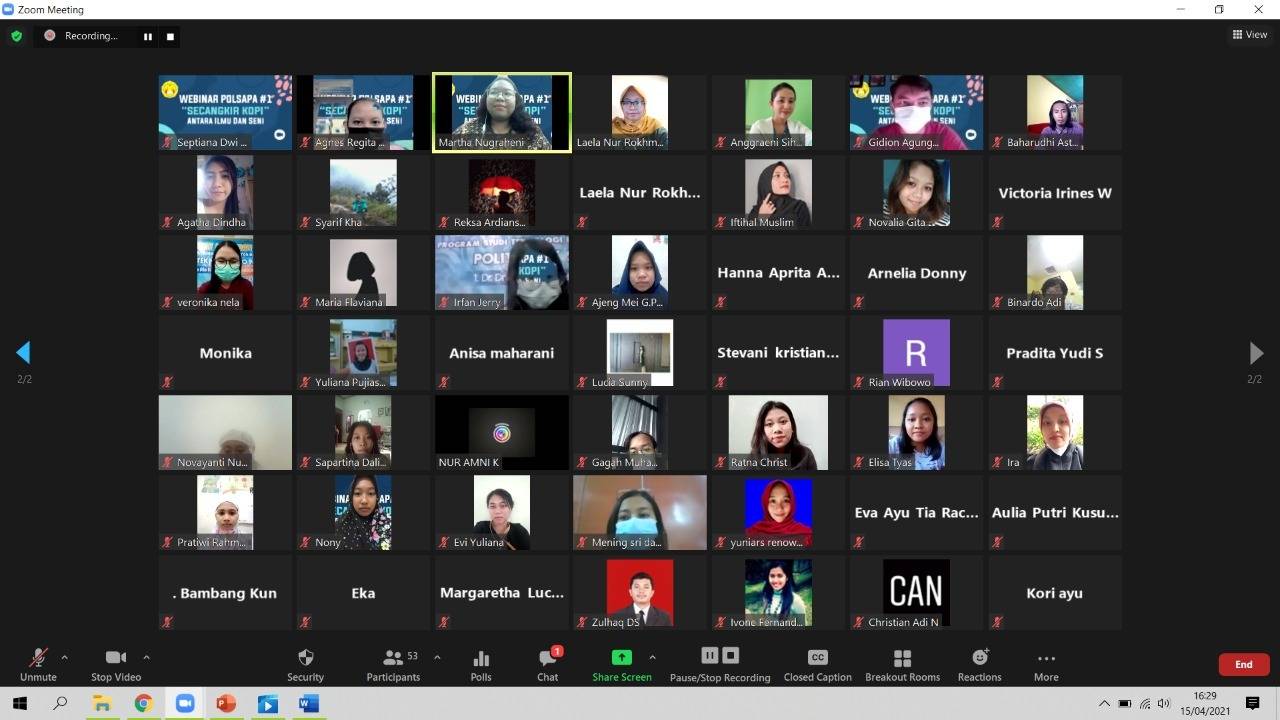Screen dimensions: 1280x720
Task: Pause the recording in top bar
Action: 148,37
